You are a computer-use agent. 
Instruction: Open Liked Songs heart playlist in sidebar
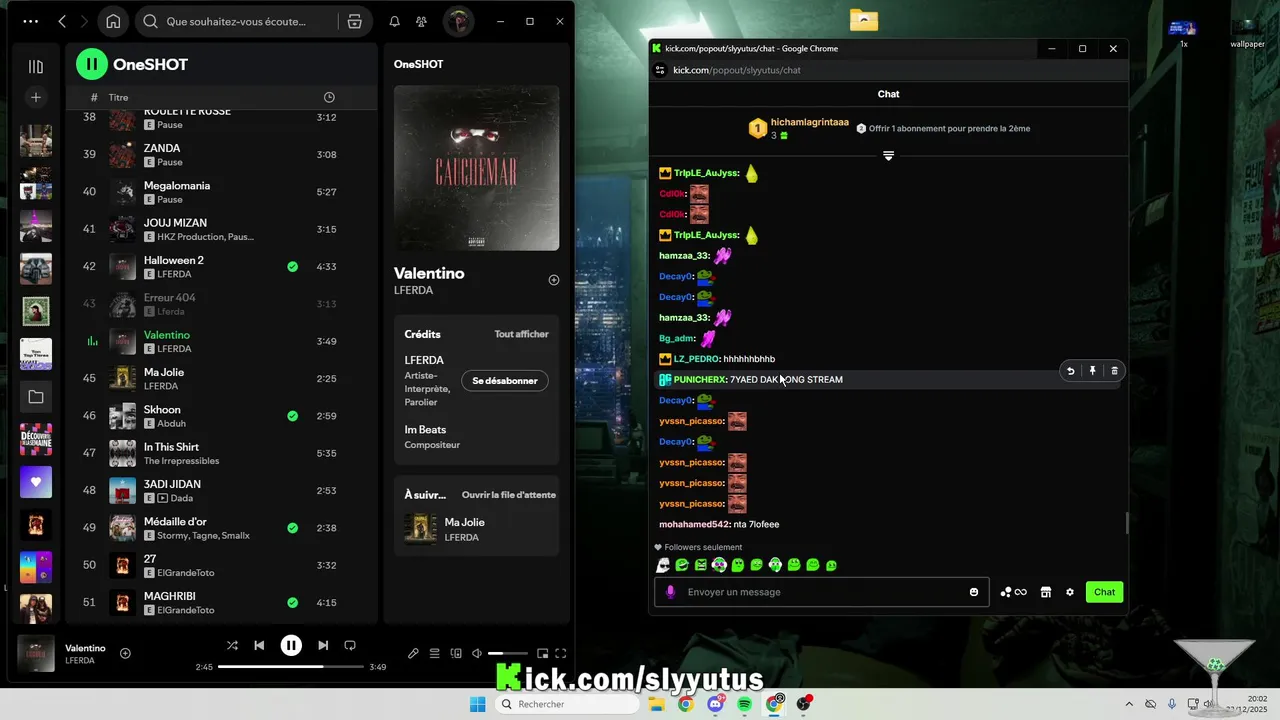tap(36, 482)
